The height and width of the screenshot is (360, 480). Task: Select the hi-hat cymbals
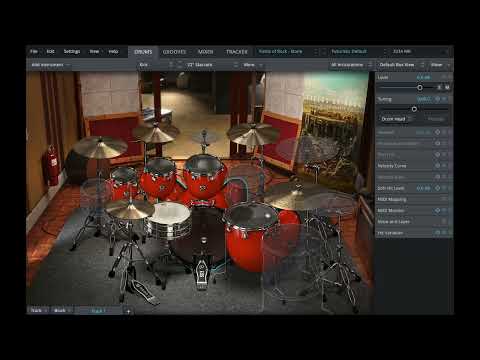129,209
